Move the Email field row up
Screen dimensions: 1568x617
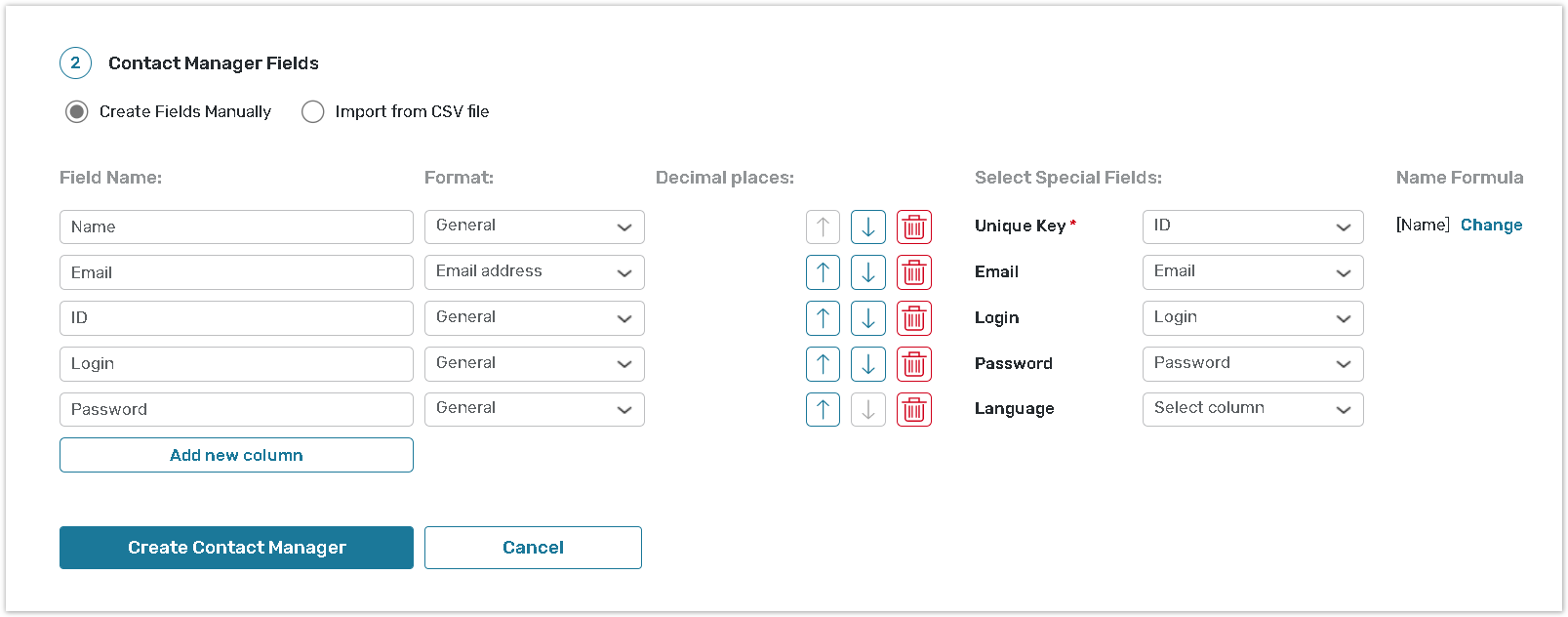(x=823, y=272)
